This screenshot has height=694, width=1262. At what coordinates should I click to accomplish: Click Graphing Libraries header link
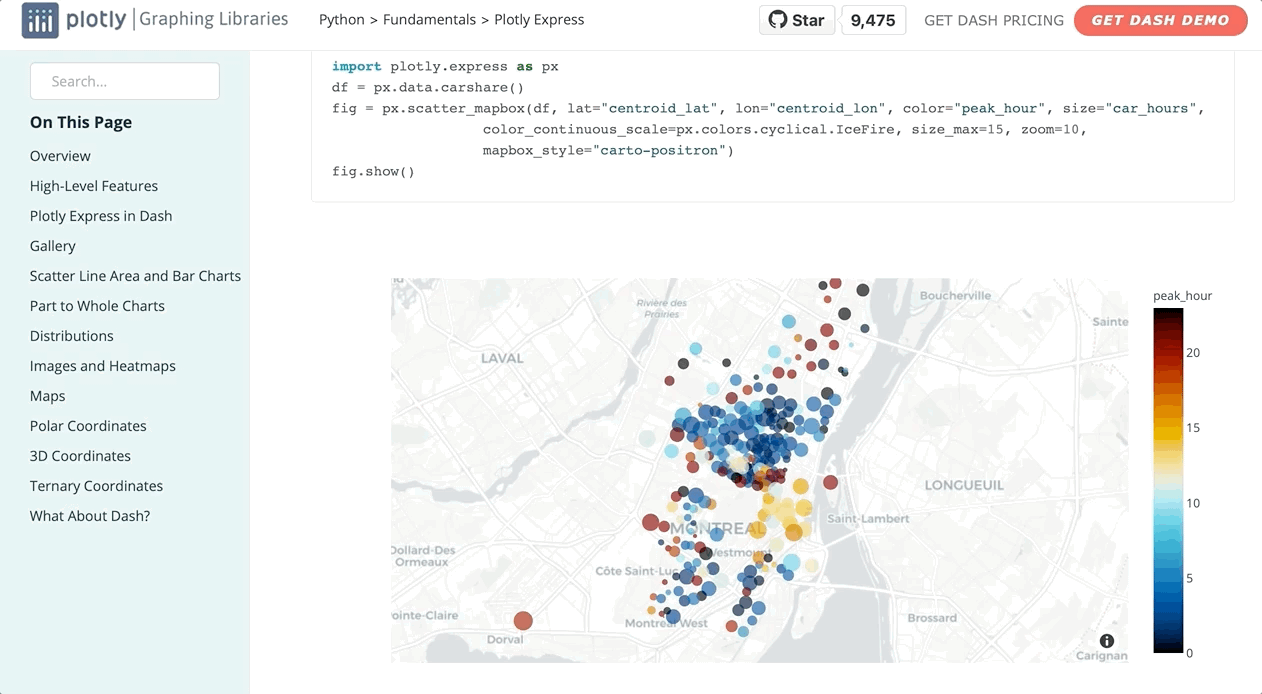[213, 19]
